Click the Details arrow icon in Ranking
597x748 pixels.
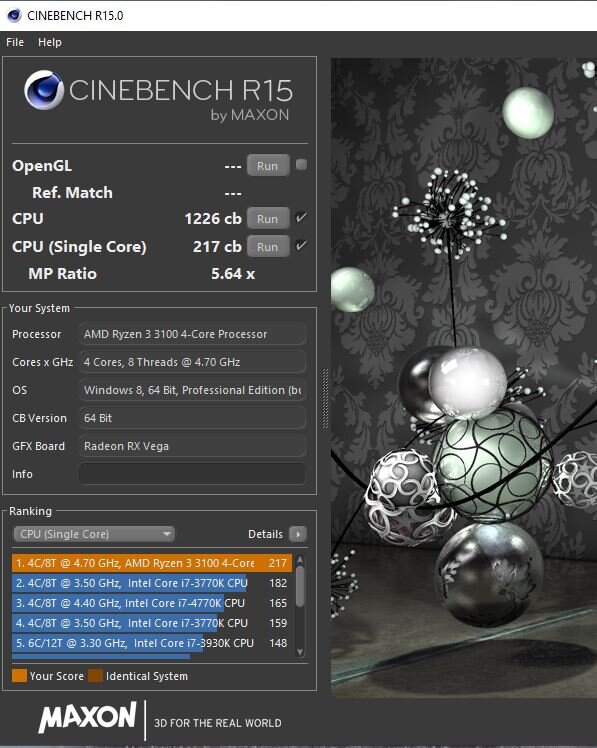[x=298, y=534]
